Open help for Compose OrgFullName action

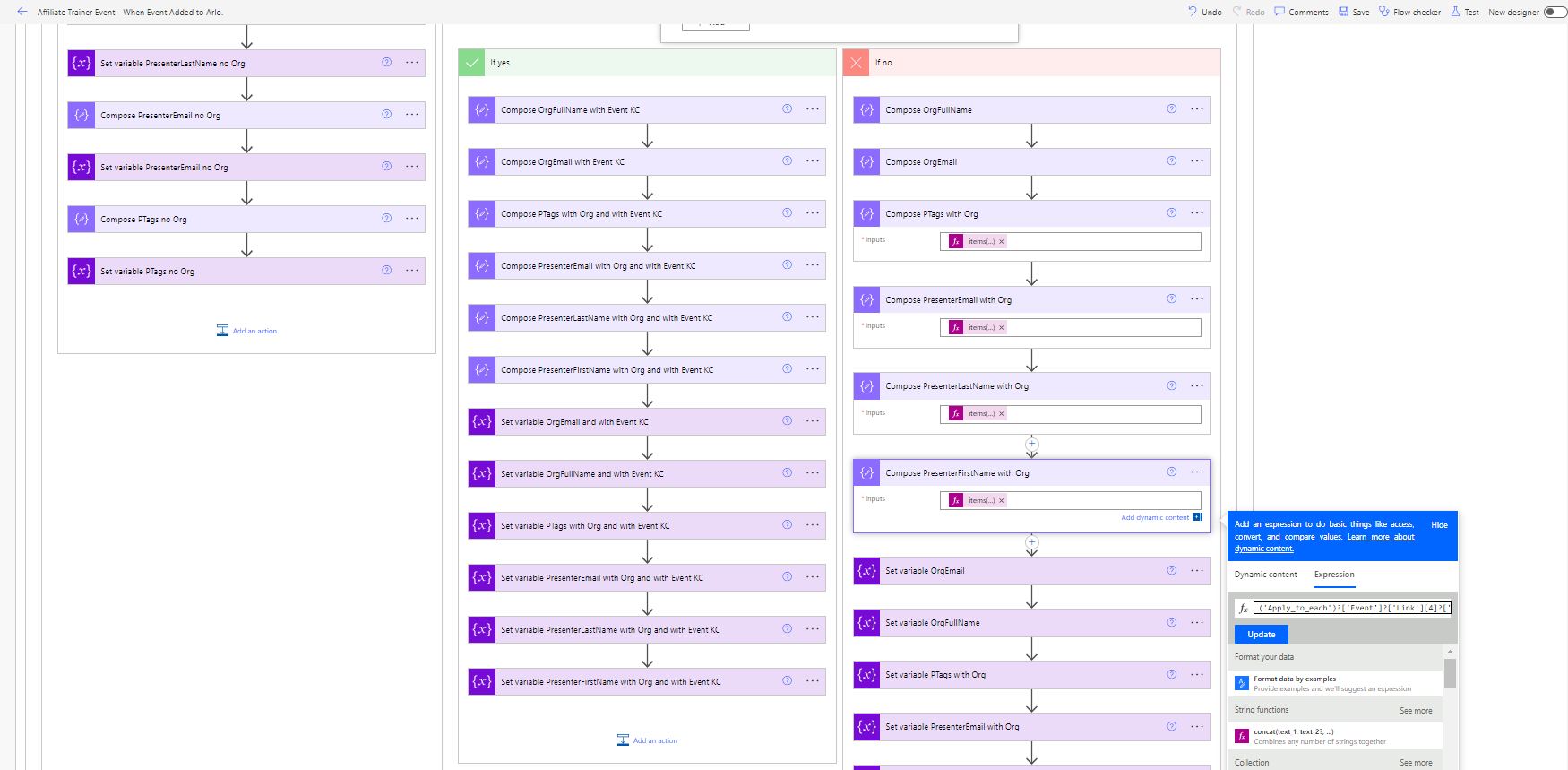pos(1171,109)
